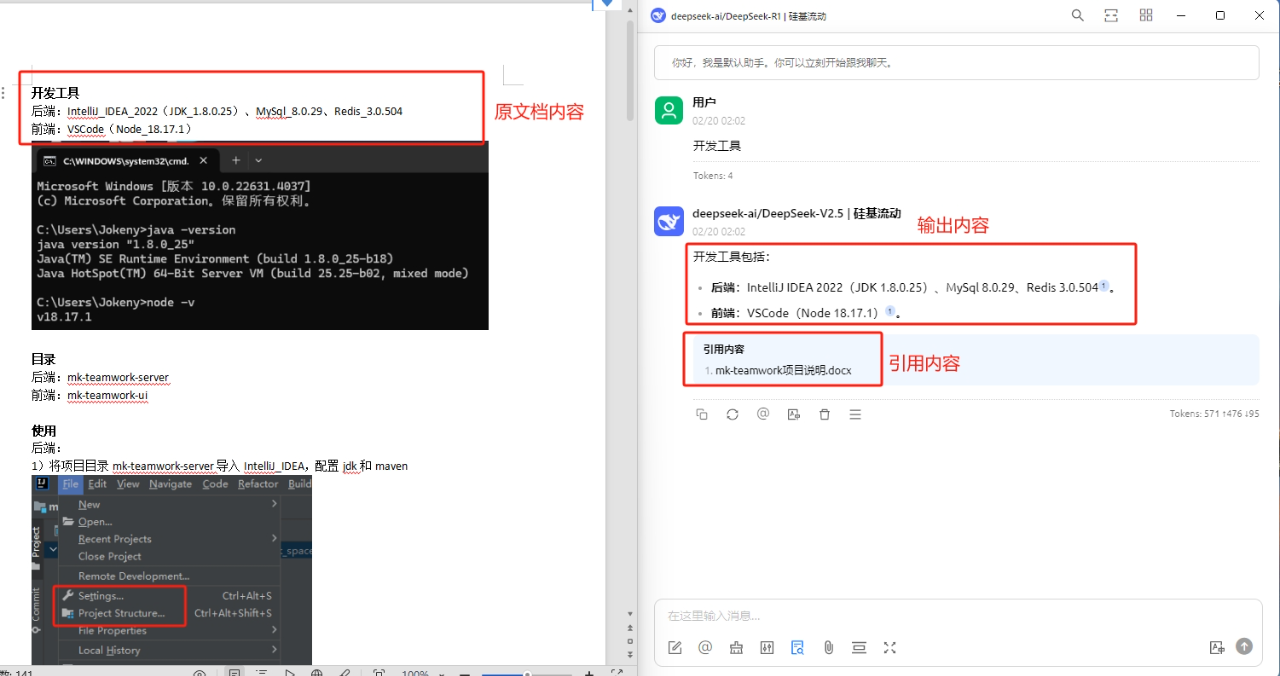Click the default assistant greeting prompt box
Viewport: 1280px width, 676px height.
(x=956, y=62)
